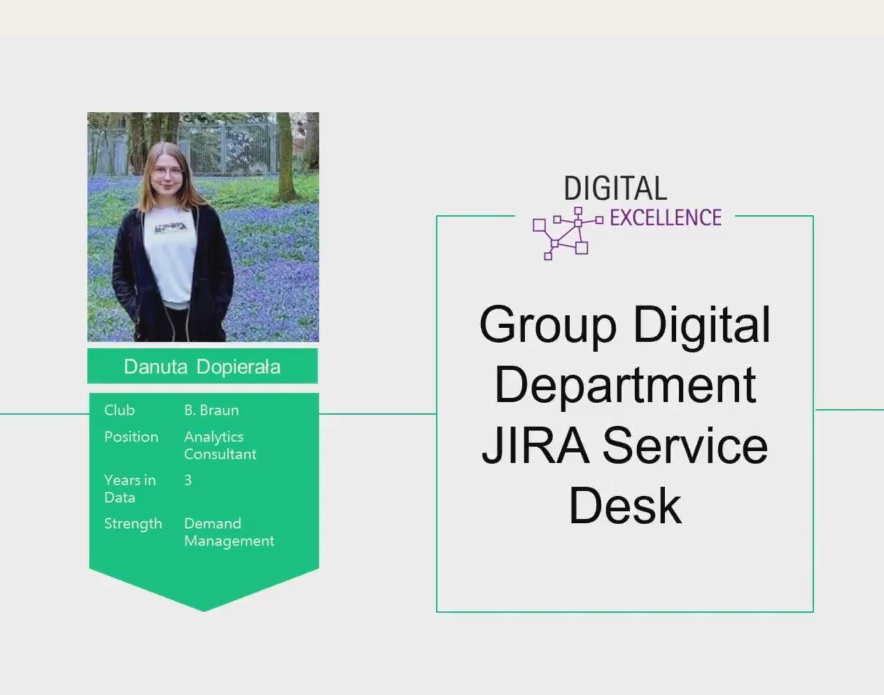884x695 pixels.
Task: Click the 'B. Braun' value
Action: pos(211,410)
